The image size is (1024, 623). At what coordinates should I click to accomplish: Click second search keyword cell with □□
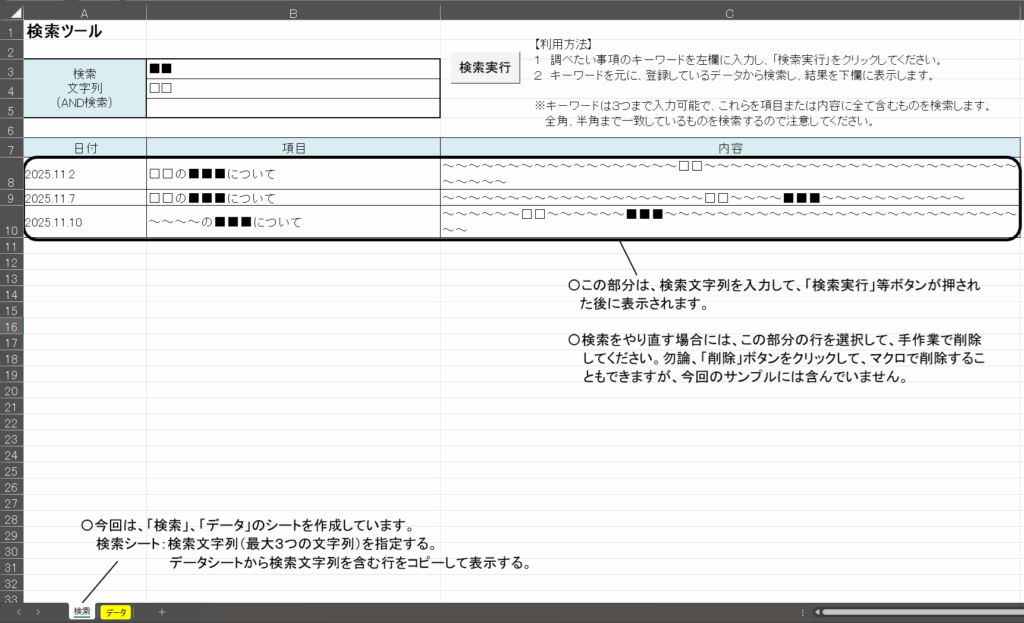pyautogui.click(x=293, y=89)
